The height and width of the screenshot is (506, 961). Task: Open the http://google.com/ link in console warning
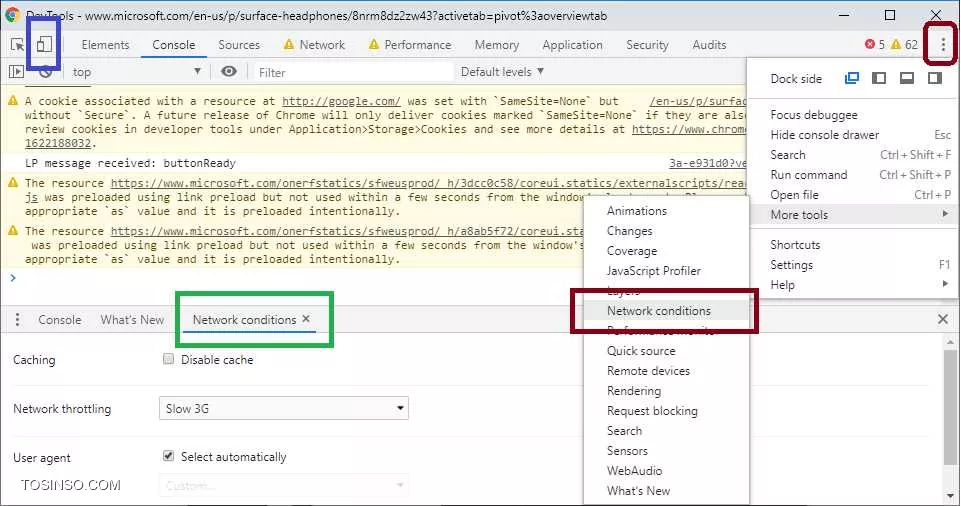click(341, 102)
